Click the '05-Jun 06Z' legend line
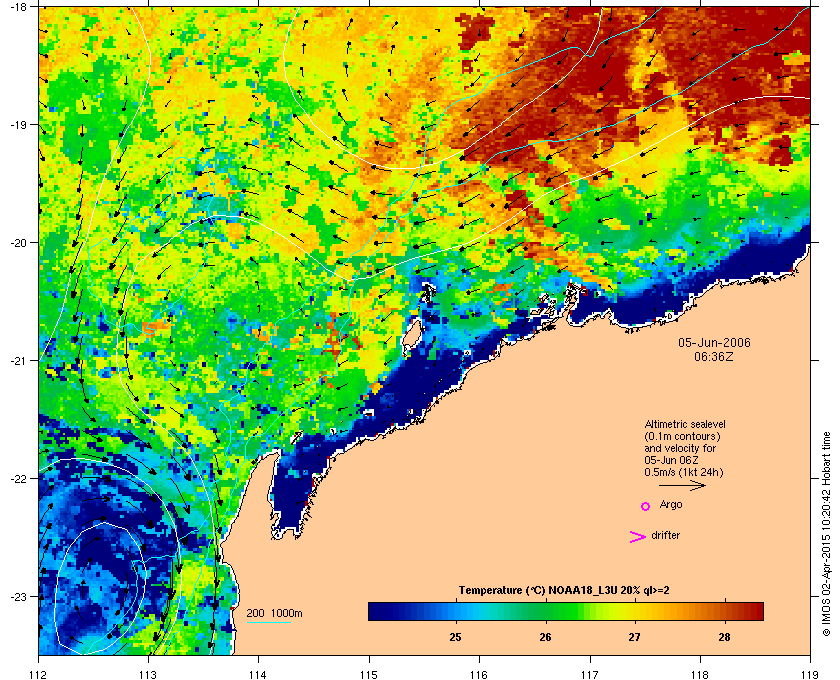Image resolution: width=840 pixels, height=680 pixels. 671,460
